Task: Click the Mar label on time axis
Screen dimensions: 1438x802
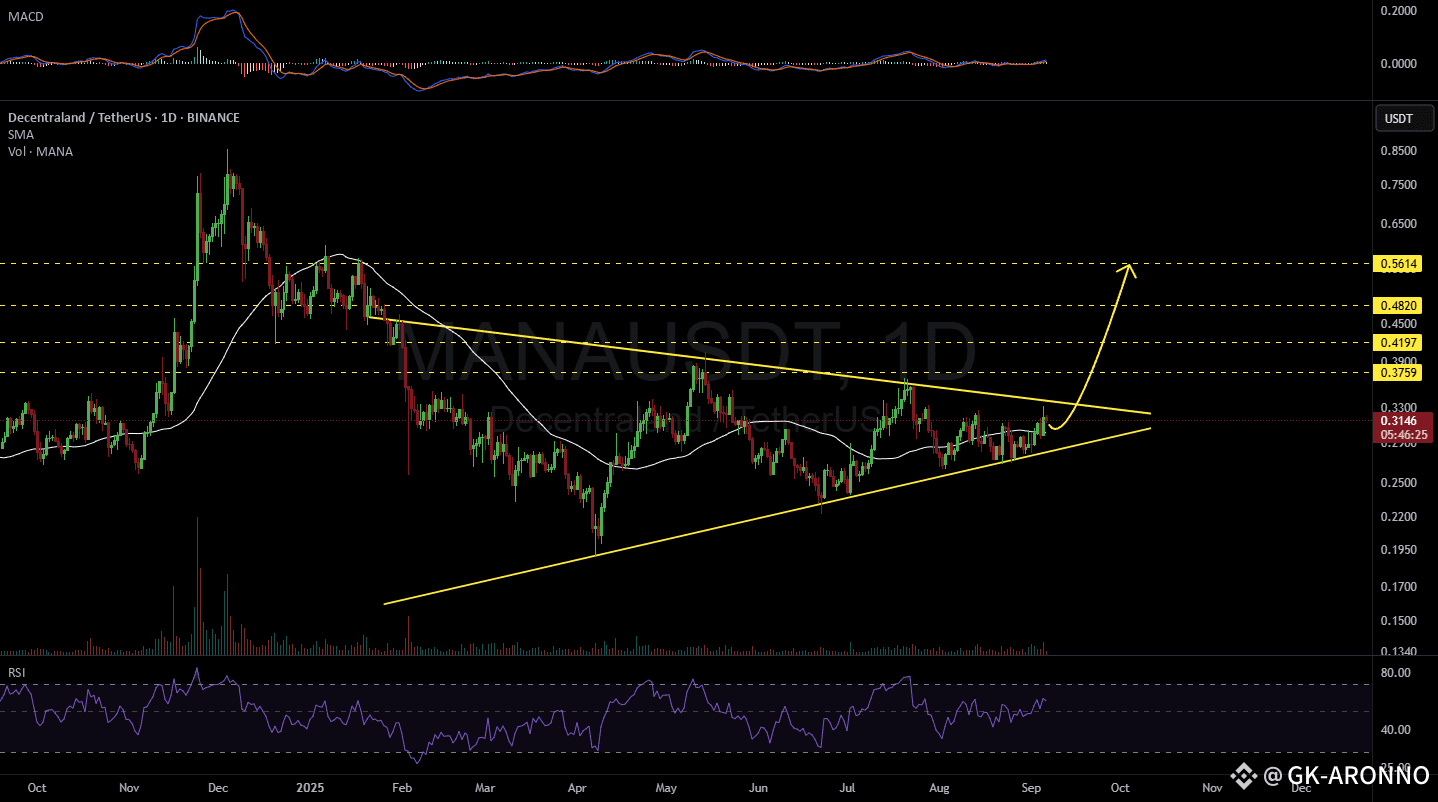Action: 485,787
